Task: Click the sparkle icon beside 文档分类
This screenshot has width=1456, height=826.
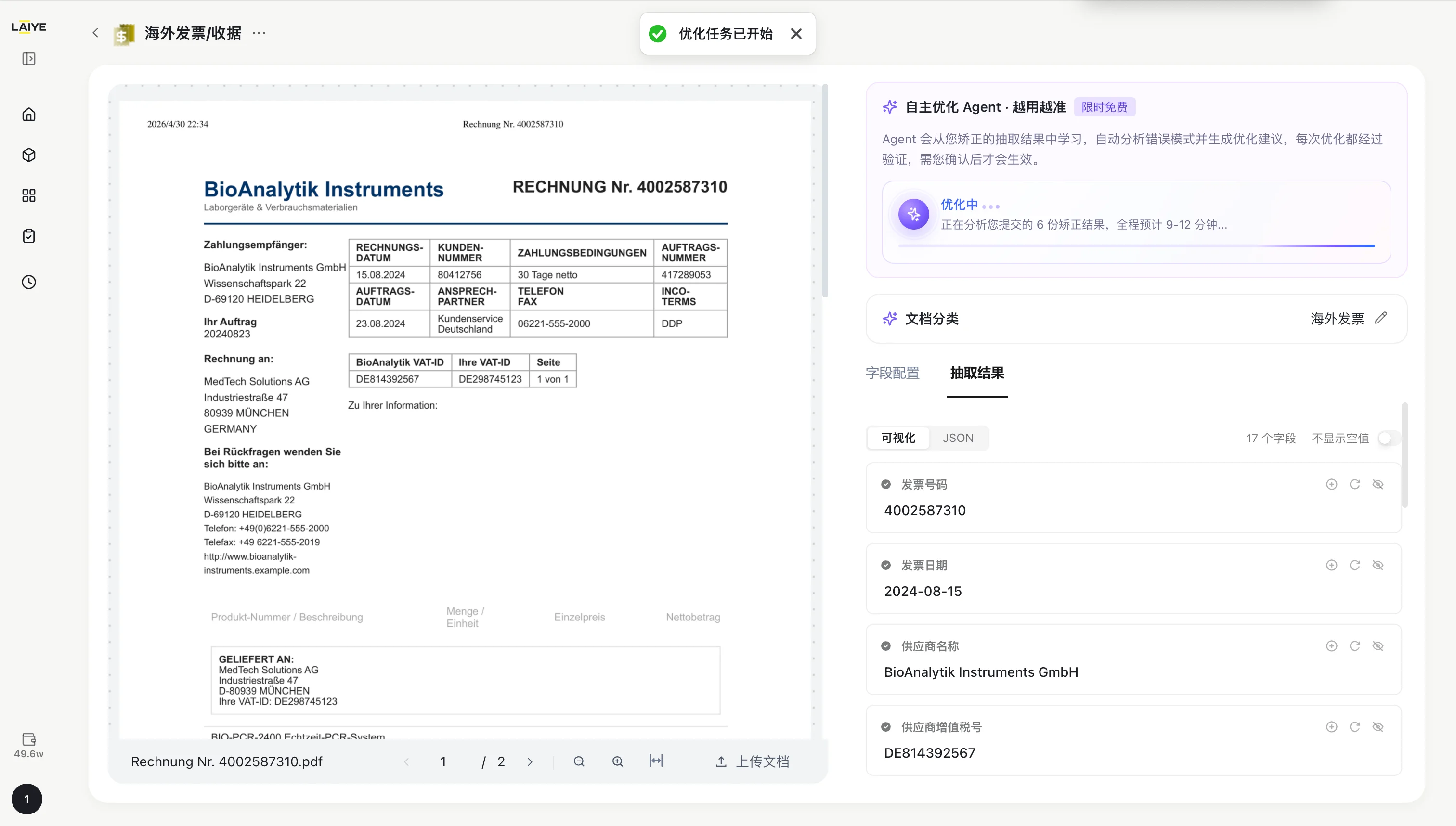Action: [x=890, y=318]
